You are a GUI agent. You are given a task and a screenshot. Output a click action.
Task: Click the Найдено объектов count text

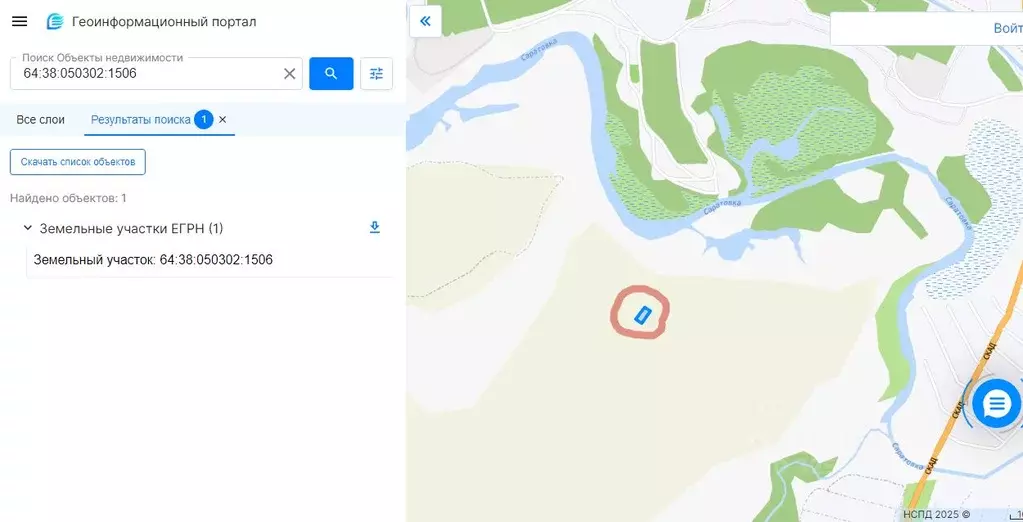tap(69, 198)
